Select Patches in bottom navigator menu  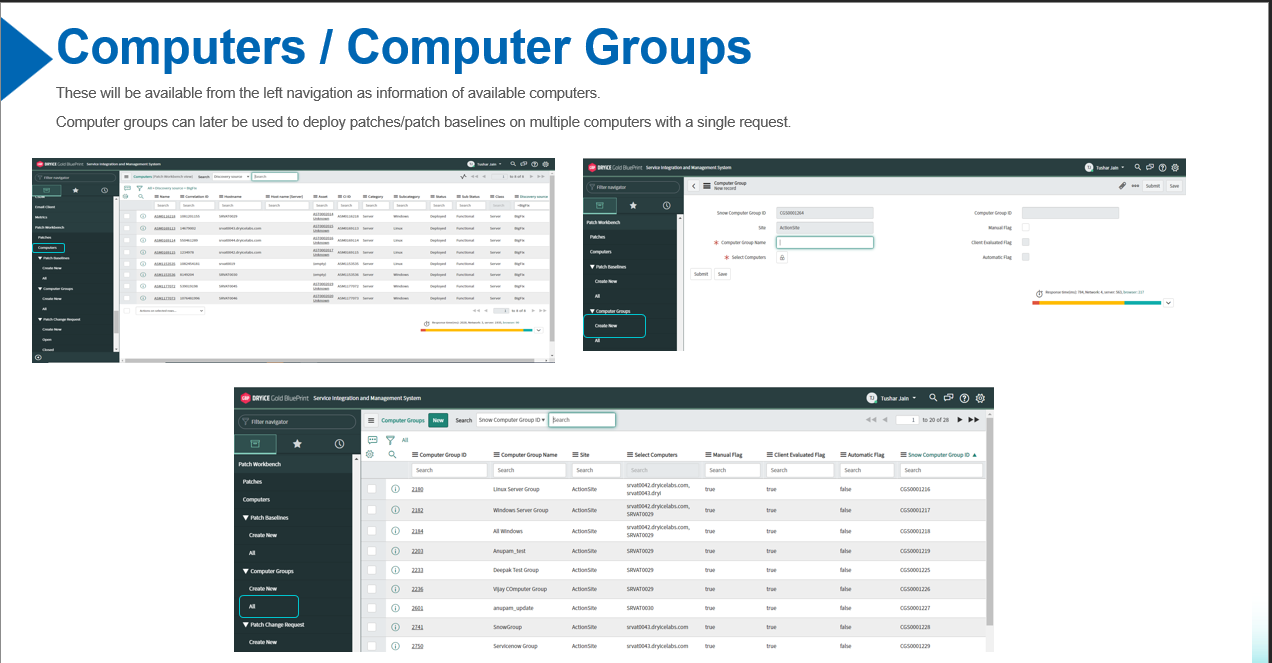pyautogui.click(x=253, y=482)
